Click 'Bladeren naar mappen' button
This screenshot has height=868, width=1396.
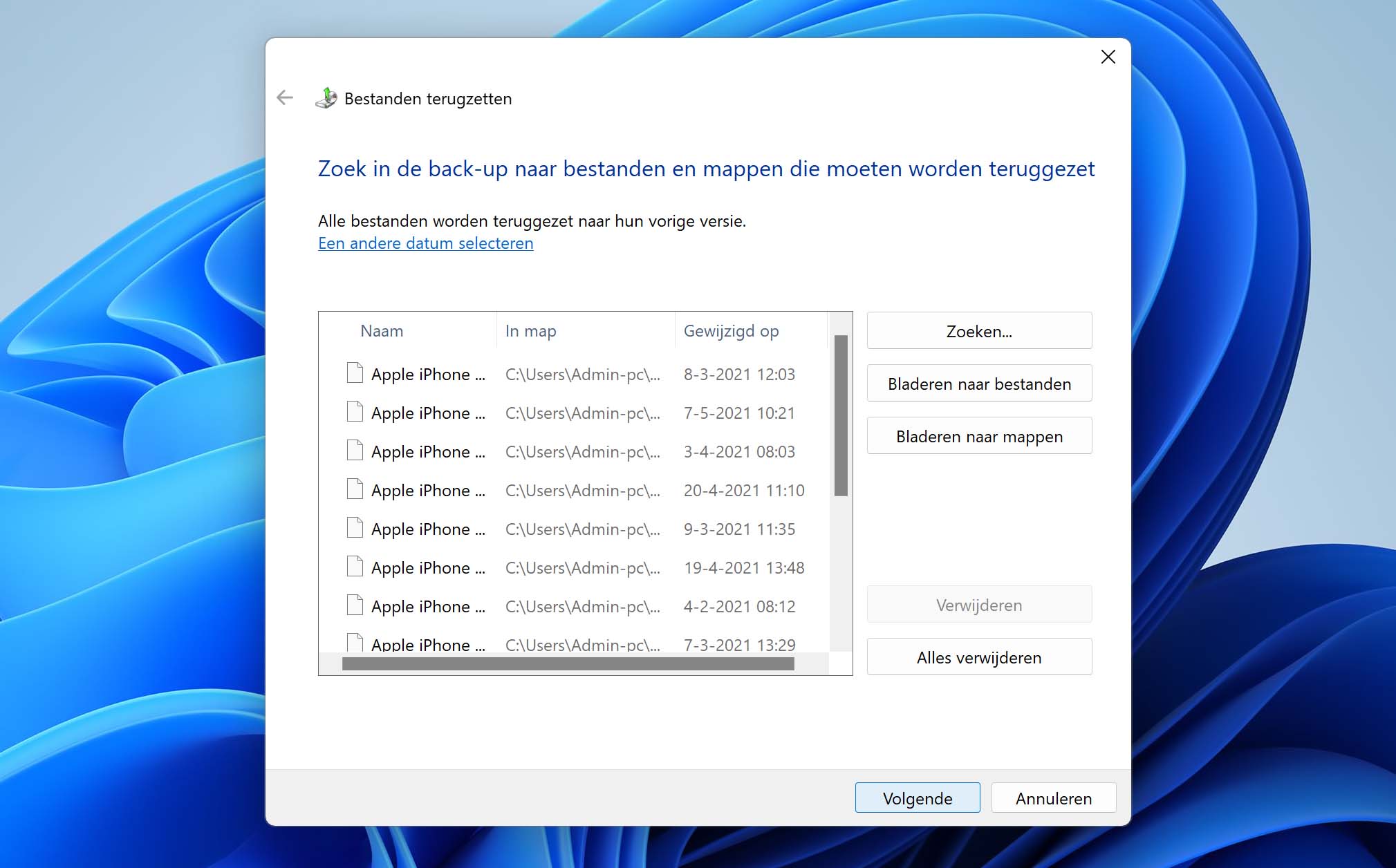(979, 436)
